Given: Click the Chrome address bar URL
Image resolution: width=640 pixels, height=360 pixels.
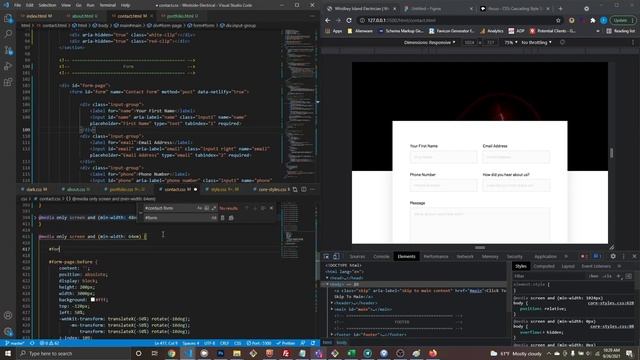Looking at the screenshot, I should [401, 20].
